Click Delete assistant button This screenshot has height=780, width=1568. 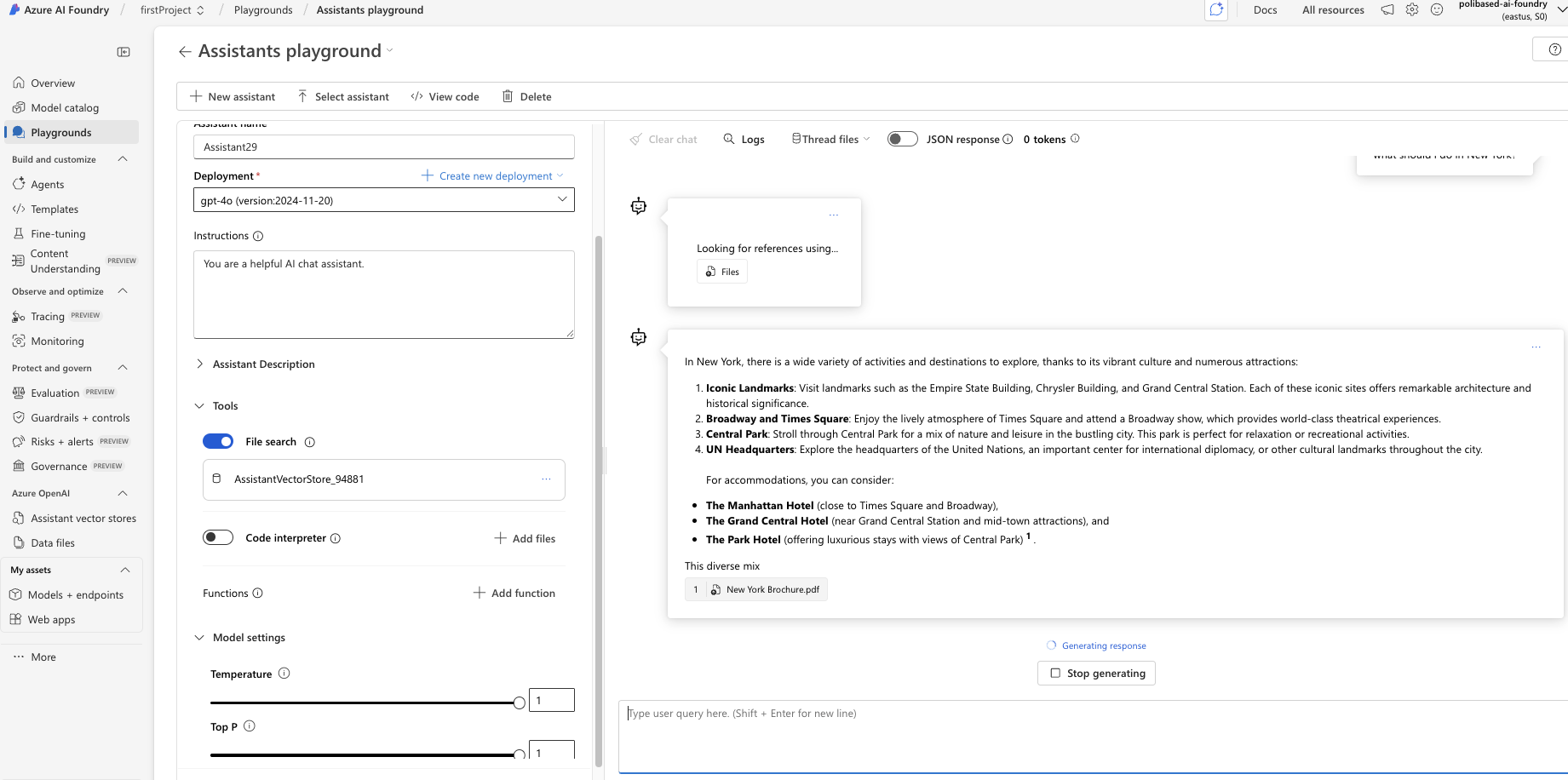tap(526, 97)
